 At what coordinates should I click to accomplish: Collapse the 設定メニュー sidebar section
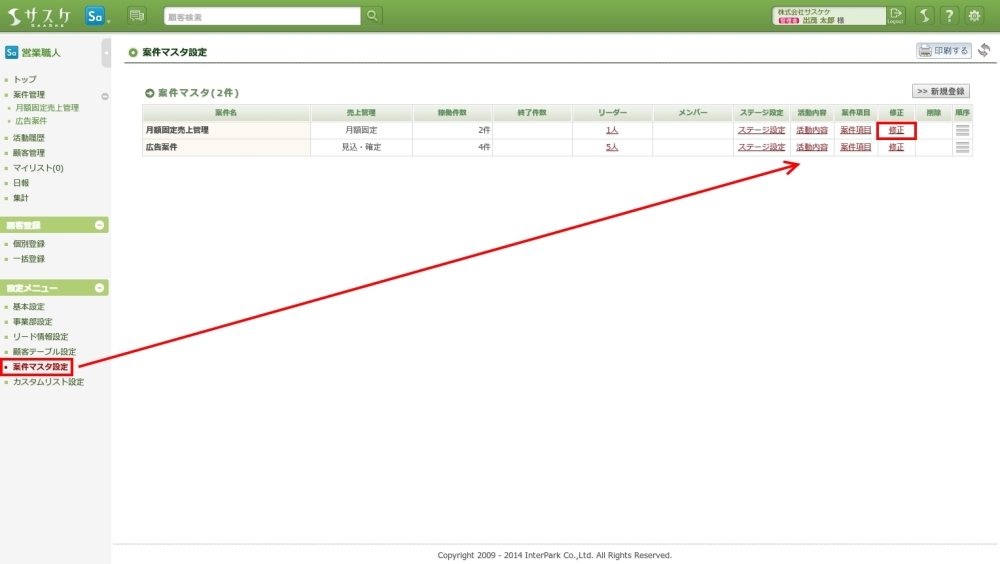click(x=99, y=288)
